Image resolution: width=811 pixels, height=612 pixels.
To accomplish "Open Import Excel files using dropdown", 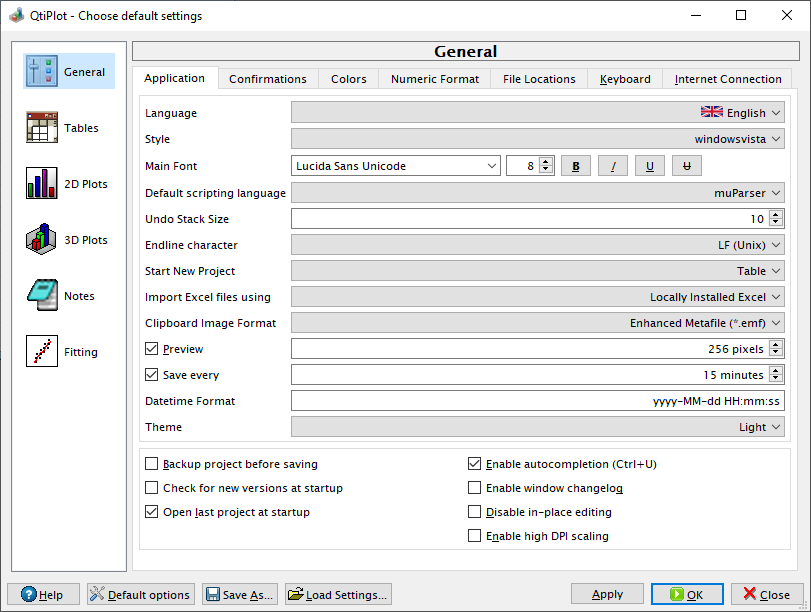I will point(537,297).
